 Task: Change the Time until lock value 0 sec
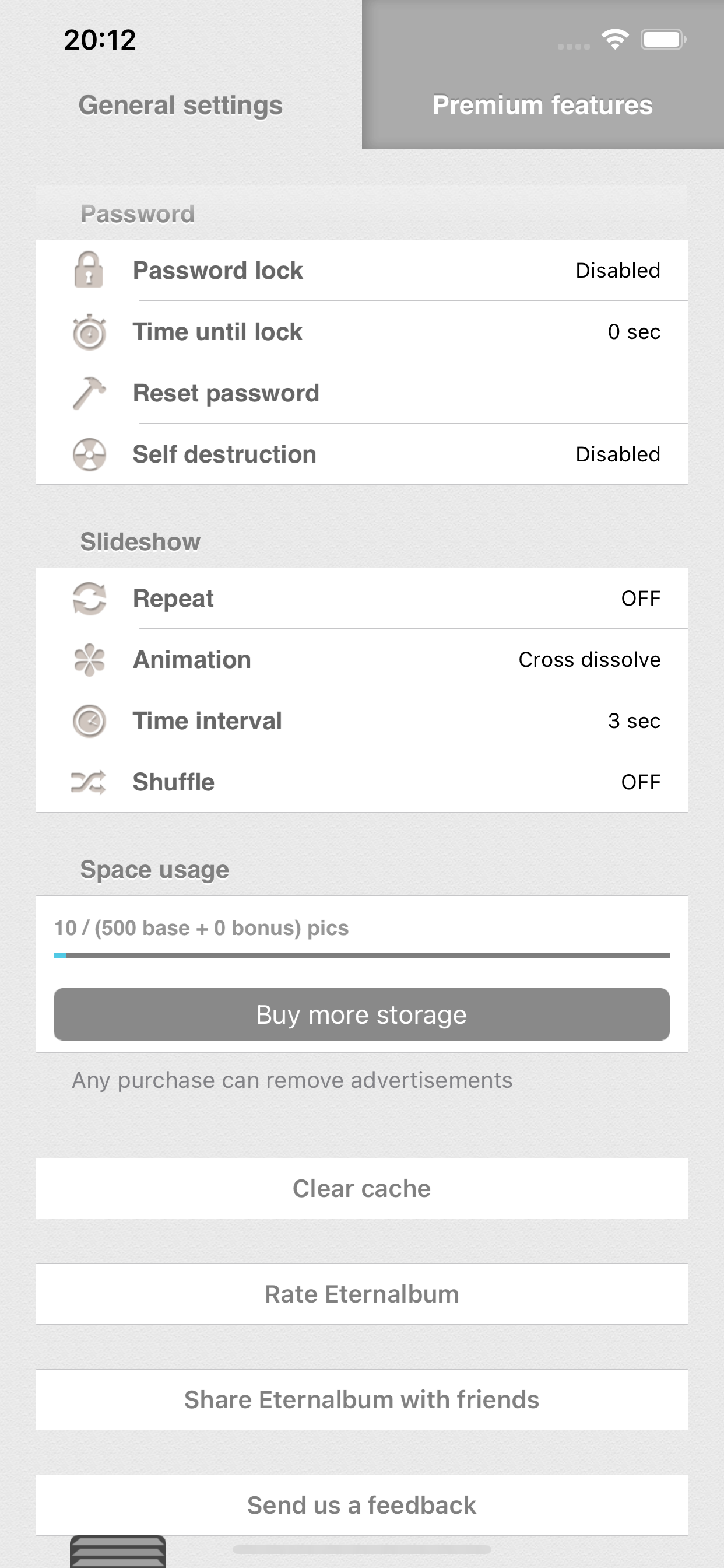(634, 332)
